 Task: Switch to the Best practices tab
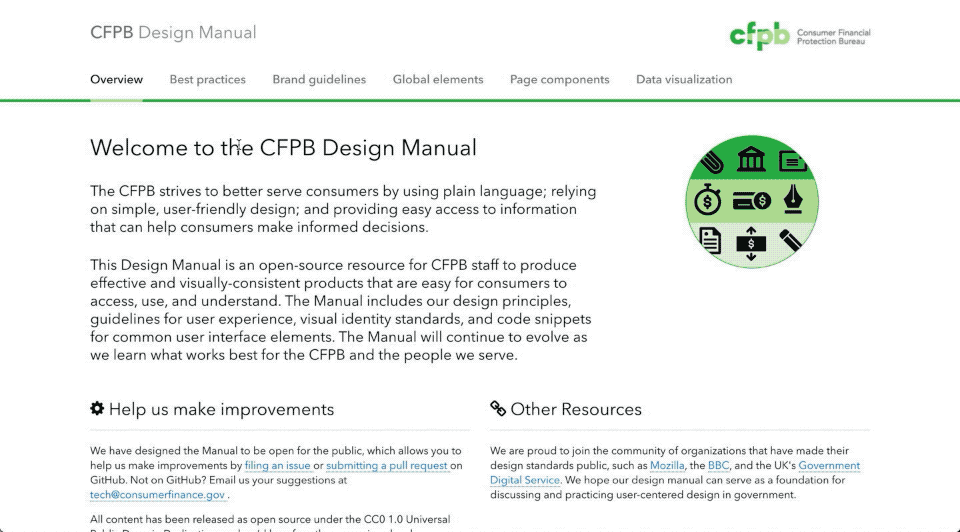point(208,80)
